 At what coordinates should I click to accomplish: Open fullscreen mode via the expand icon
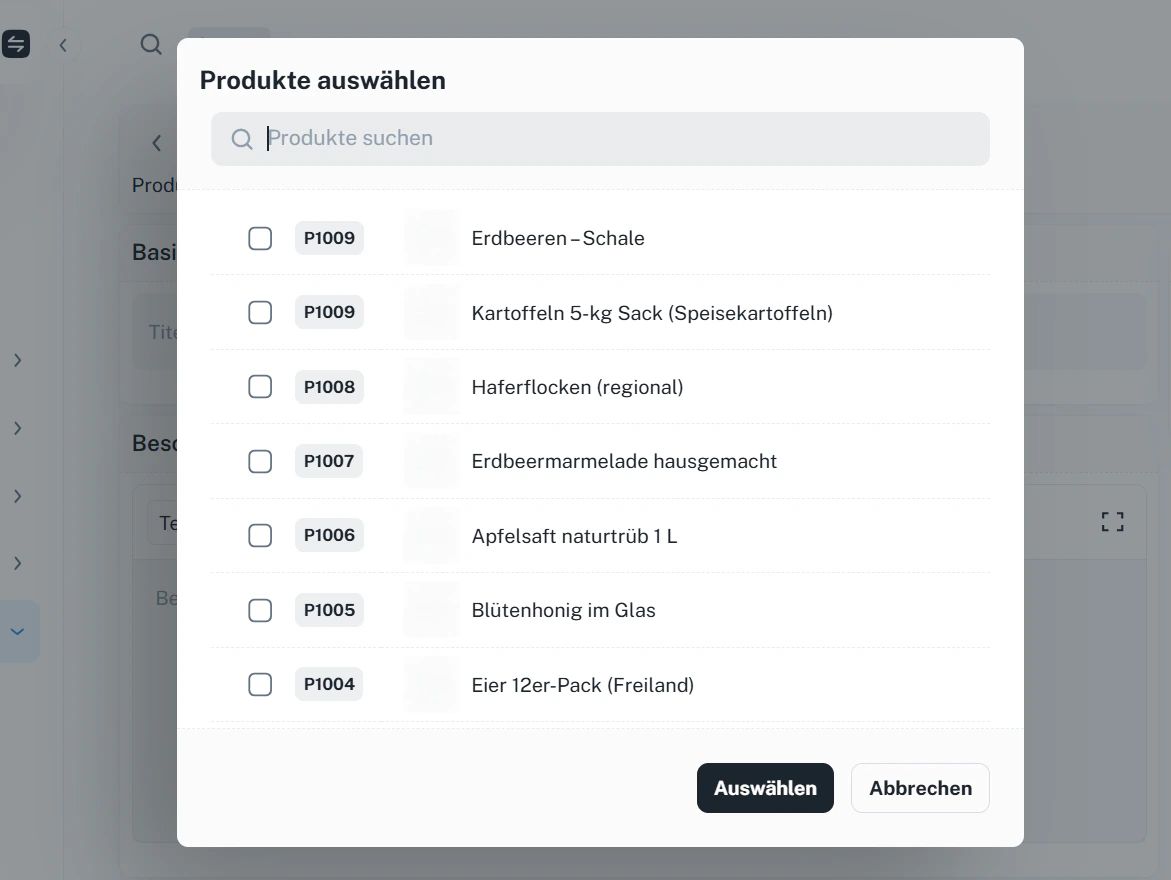(1112, 521)
